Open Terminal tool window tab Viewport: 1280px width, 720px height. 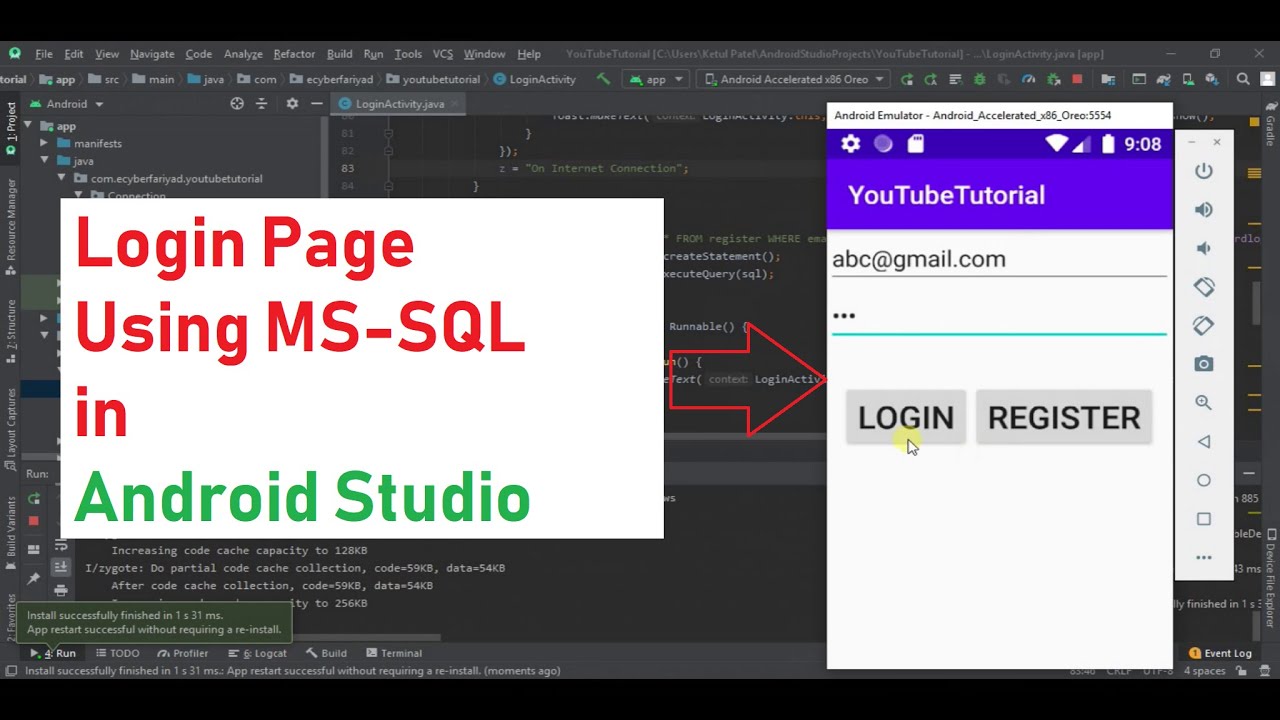(x=393, y=653)
